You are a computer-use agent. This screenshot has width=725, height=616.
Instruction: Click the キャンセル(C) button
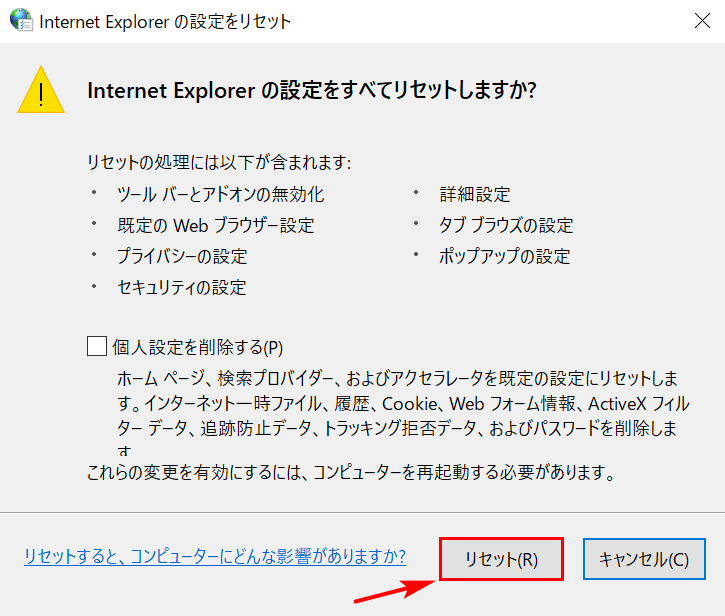click(644, 559)
